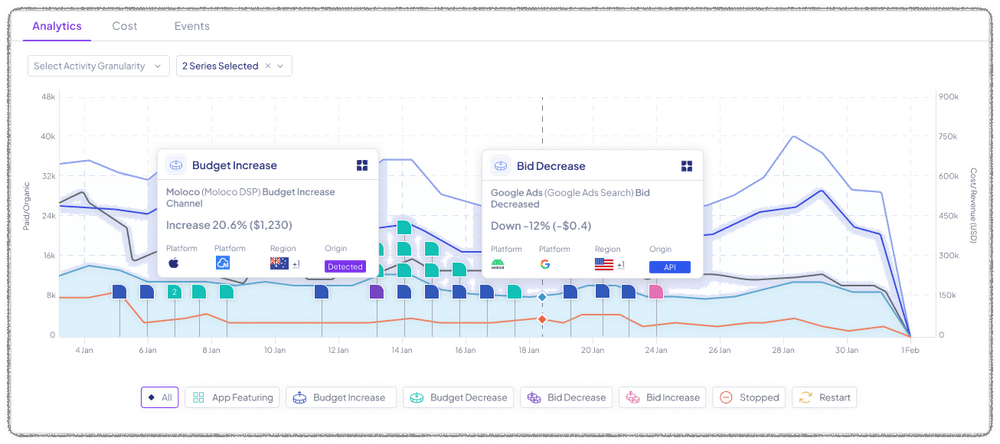Click the purple event marker on chart

[x=376, y=292]
